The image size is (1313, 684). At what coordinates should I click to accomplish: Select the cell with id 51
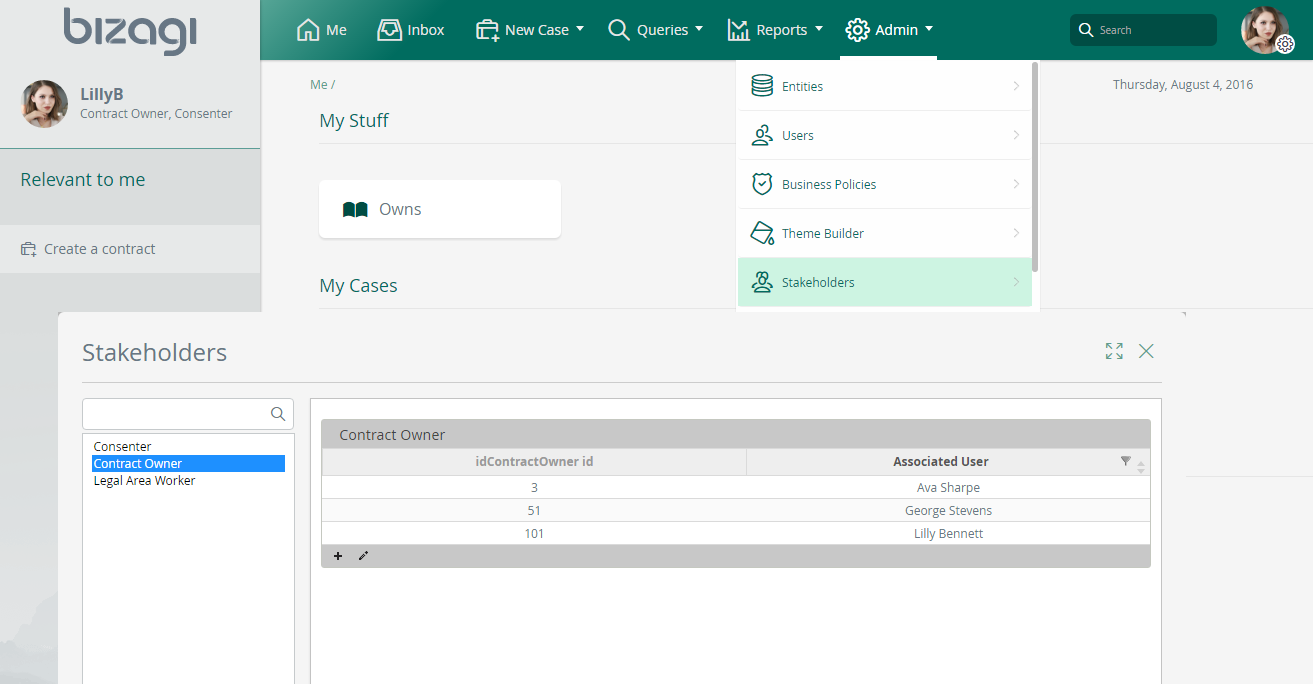(x=534, y=511)
